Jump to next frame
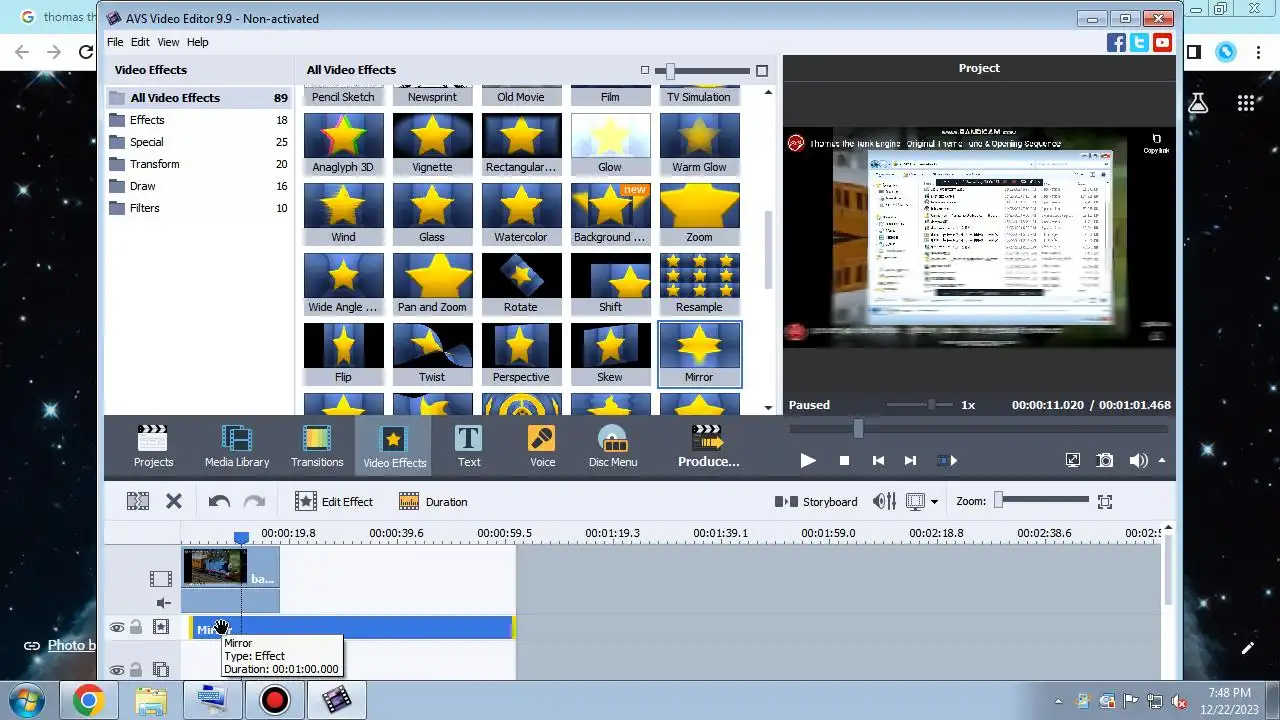The width and height of the screenshot is (1280, 720). 910,460
